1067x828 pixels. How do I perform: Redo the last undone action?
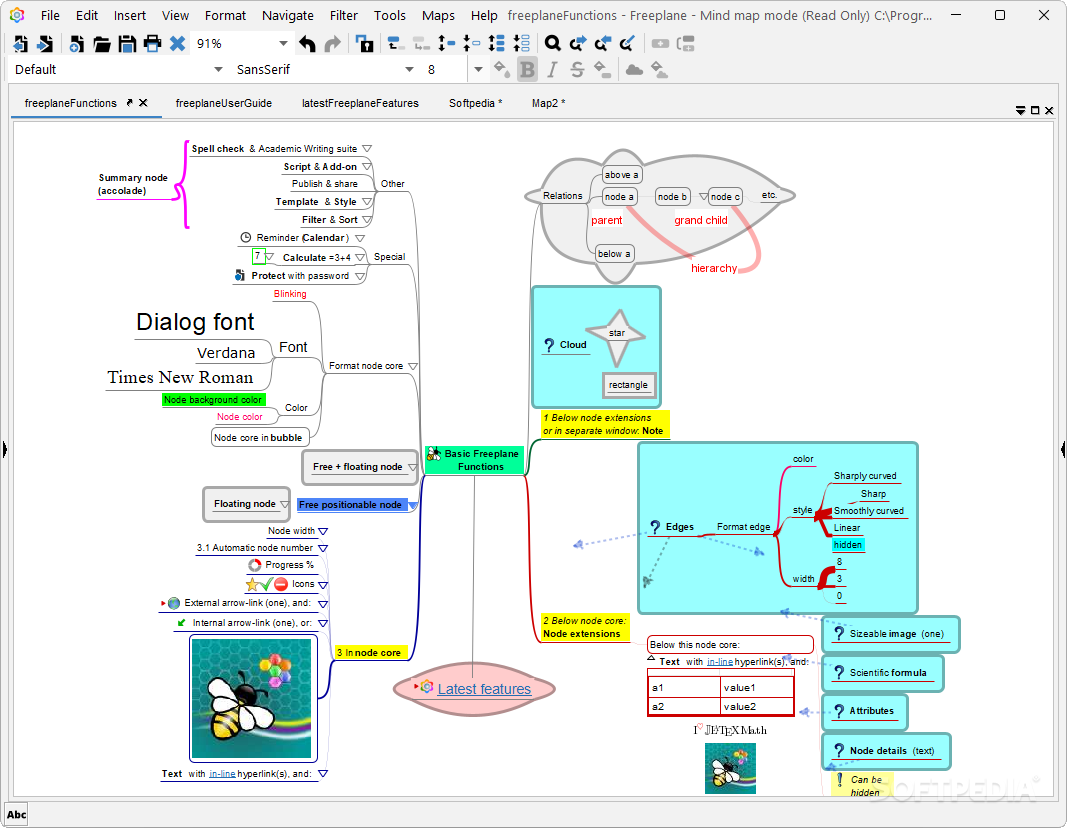333,44
